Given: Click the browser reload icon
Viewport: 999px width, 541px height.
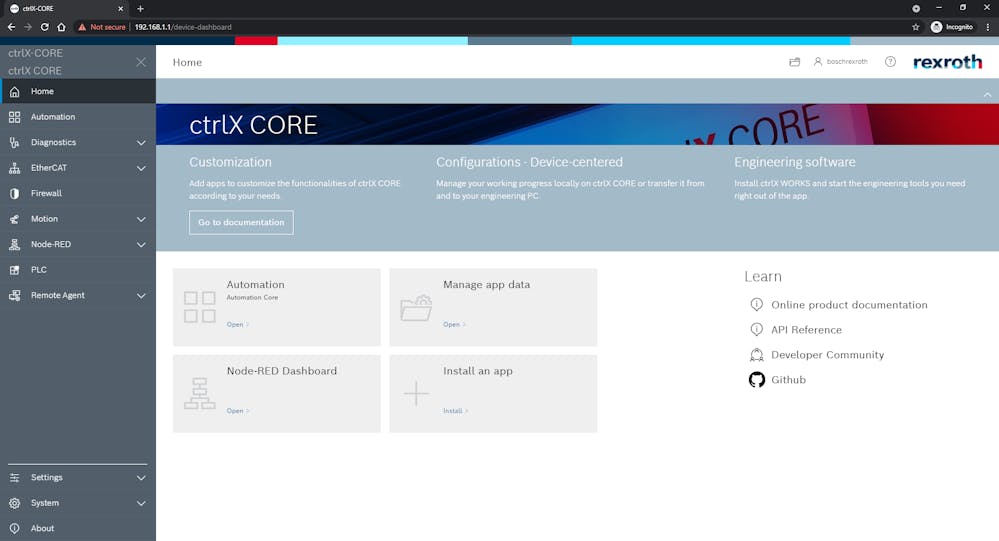Looking at the screenshot, I should pos(45,27).
